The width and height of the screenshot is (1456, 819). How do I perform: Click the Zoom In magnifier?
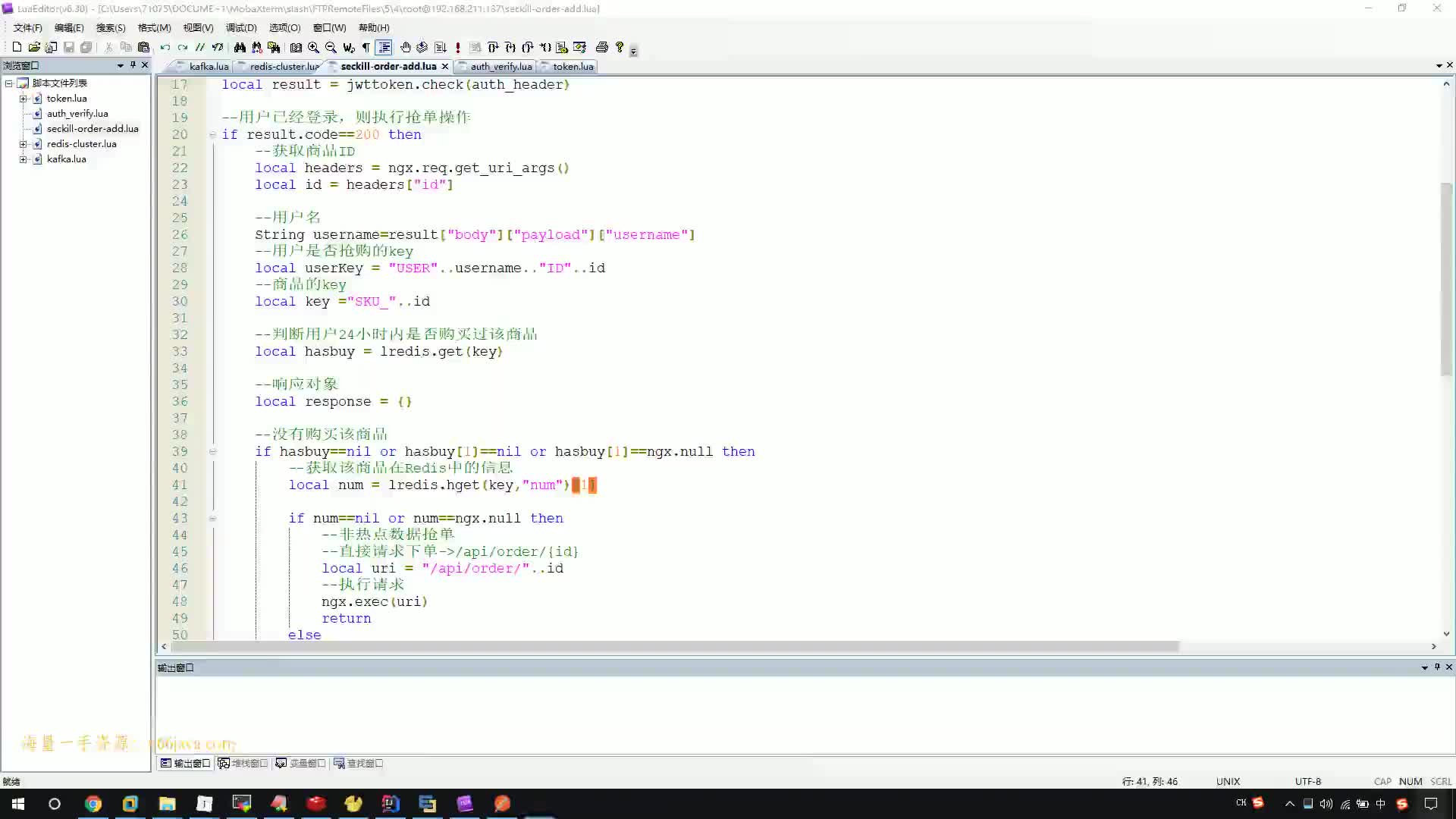[313, 47]
